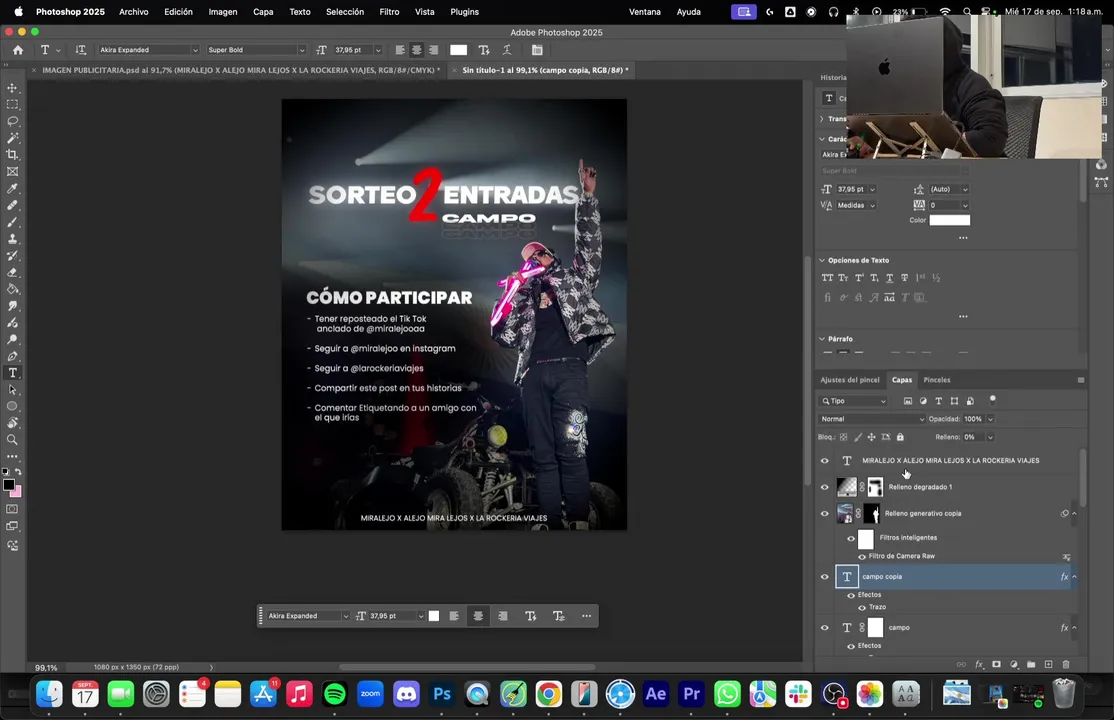Click foreground color swatch in toolbox
Image resolution: width=1114 pixels, height=720 pixels.
tap(9, 485)
